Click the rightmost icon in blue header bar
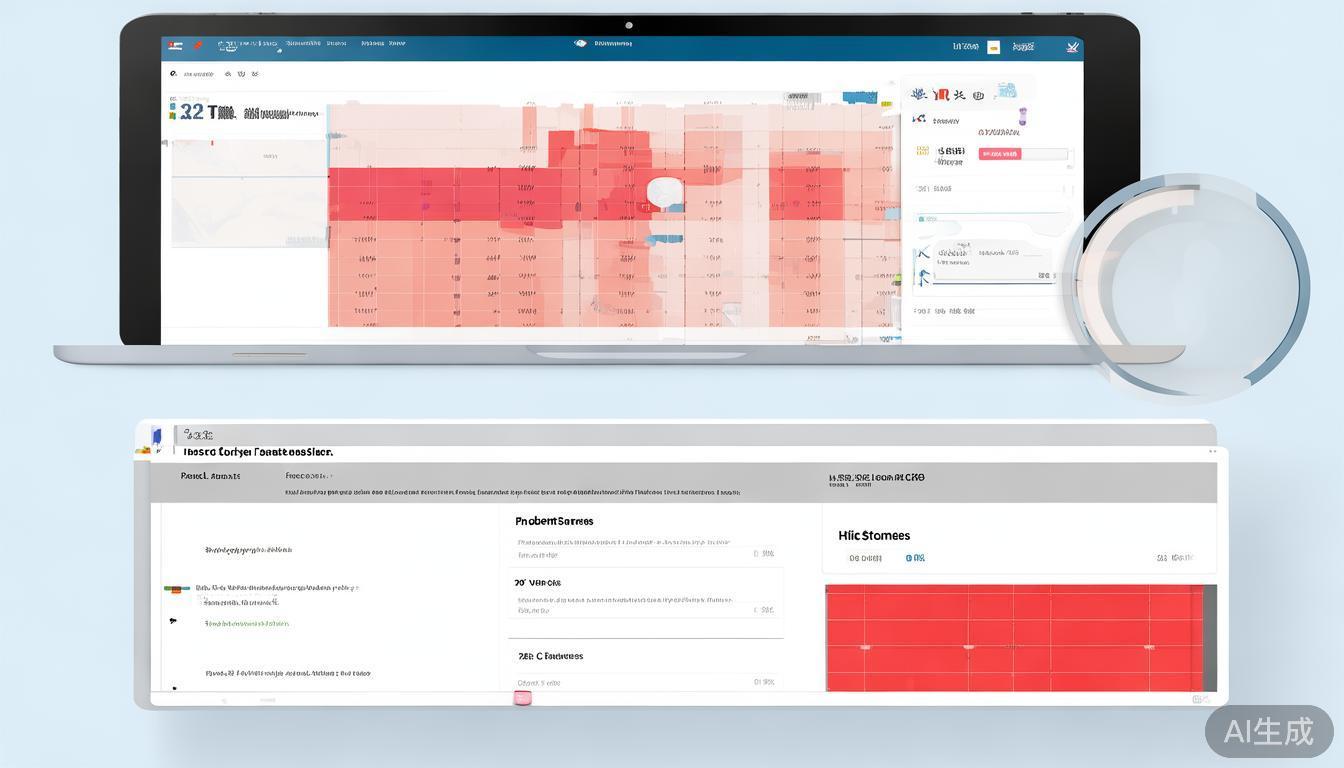The height and width of the screenshot is (768, 1344). (1072, 47)
